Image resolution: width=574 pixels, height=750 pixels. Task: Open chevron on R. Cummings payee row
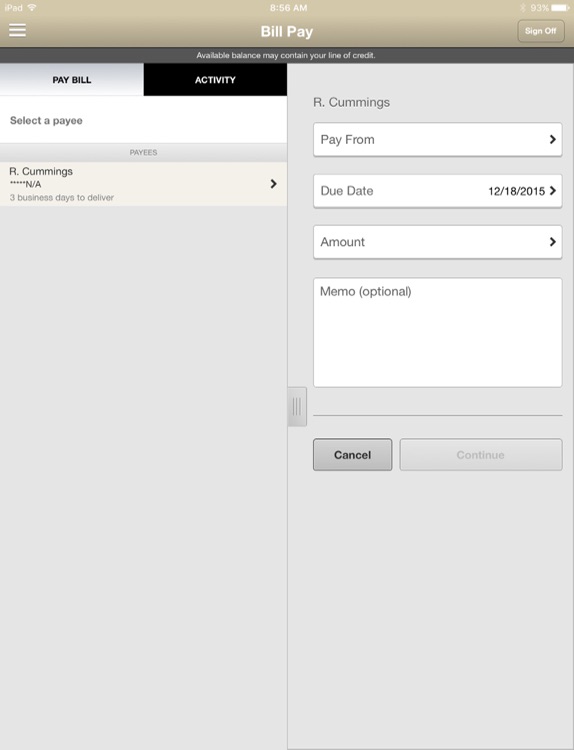coord(273,184)
